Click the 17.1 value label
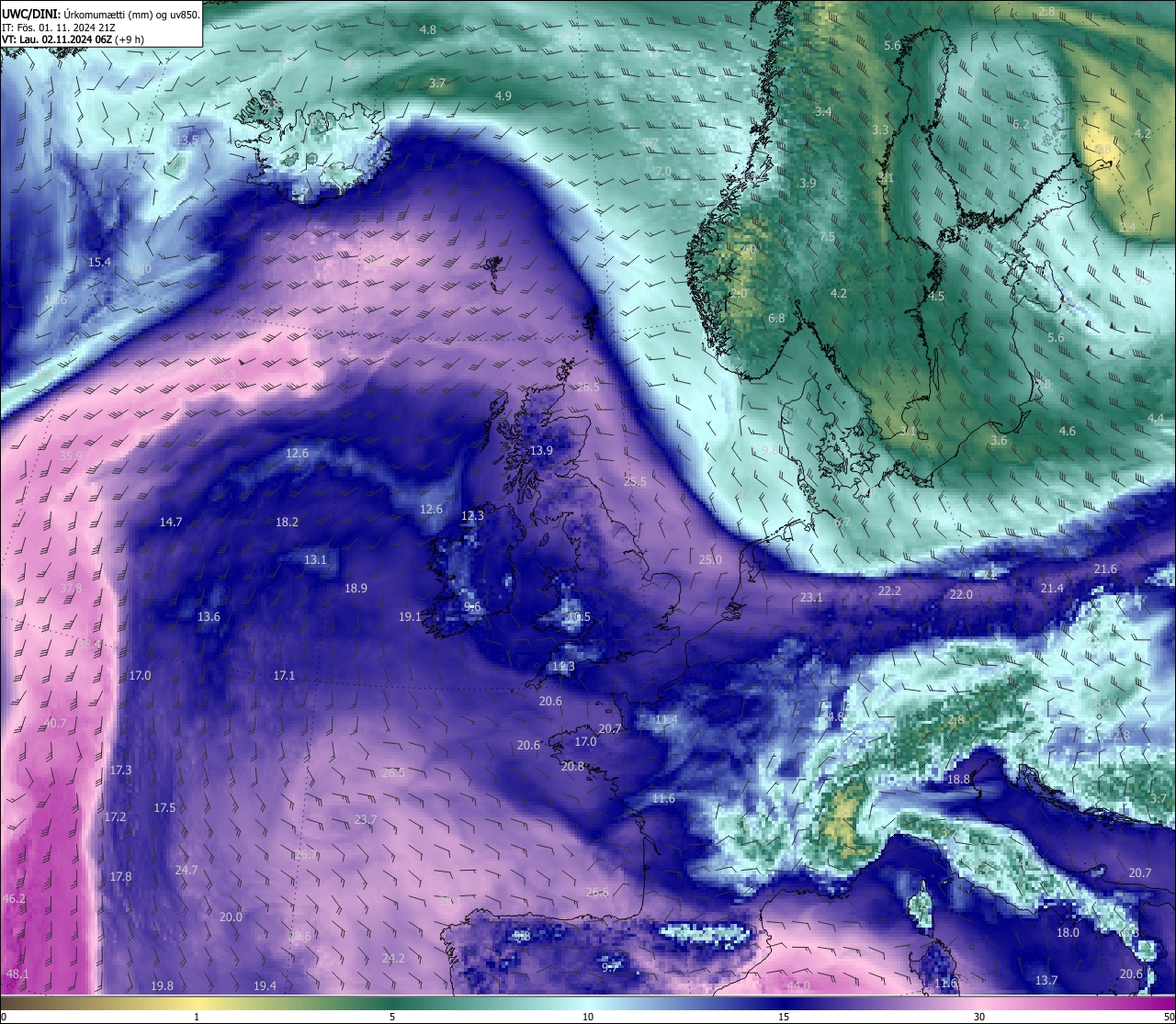The image size is (1176, 1024). coord(284,676)
